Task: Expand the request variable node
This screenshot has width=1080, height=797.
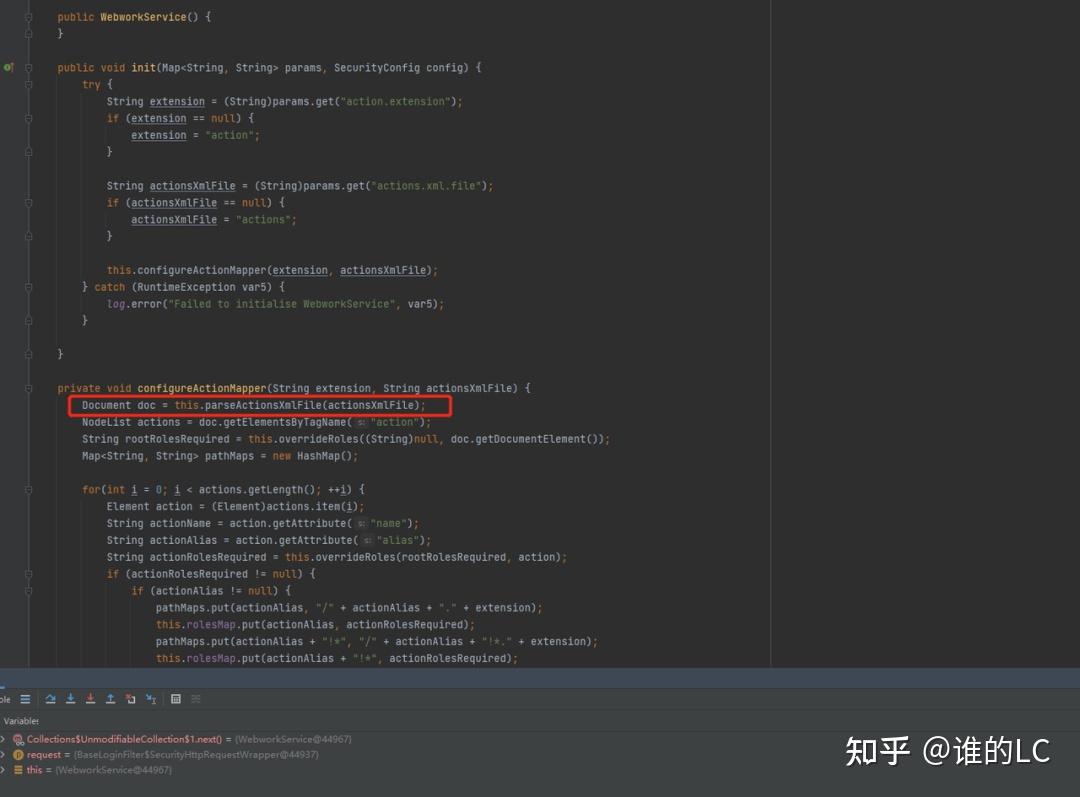Action: coord(3,755)
